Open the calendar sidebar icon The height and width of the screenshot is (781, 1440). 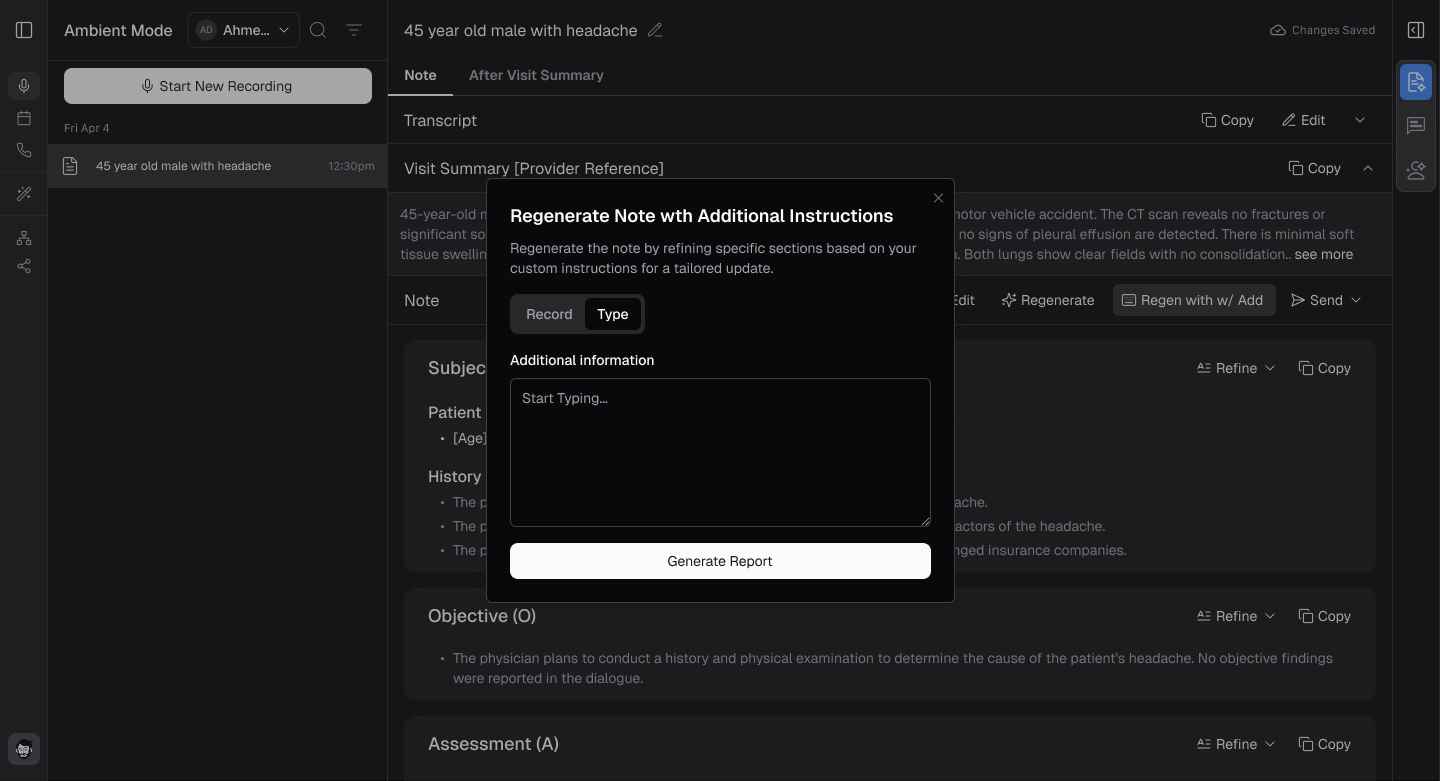pos(24,118)
